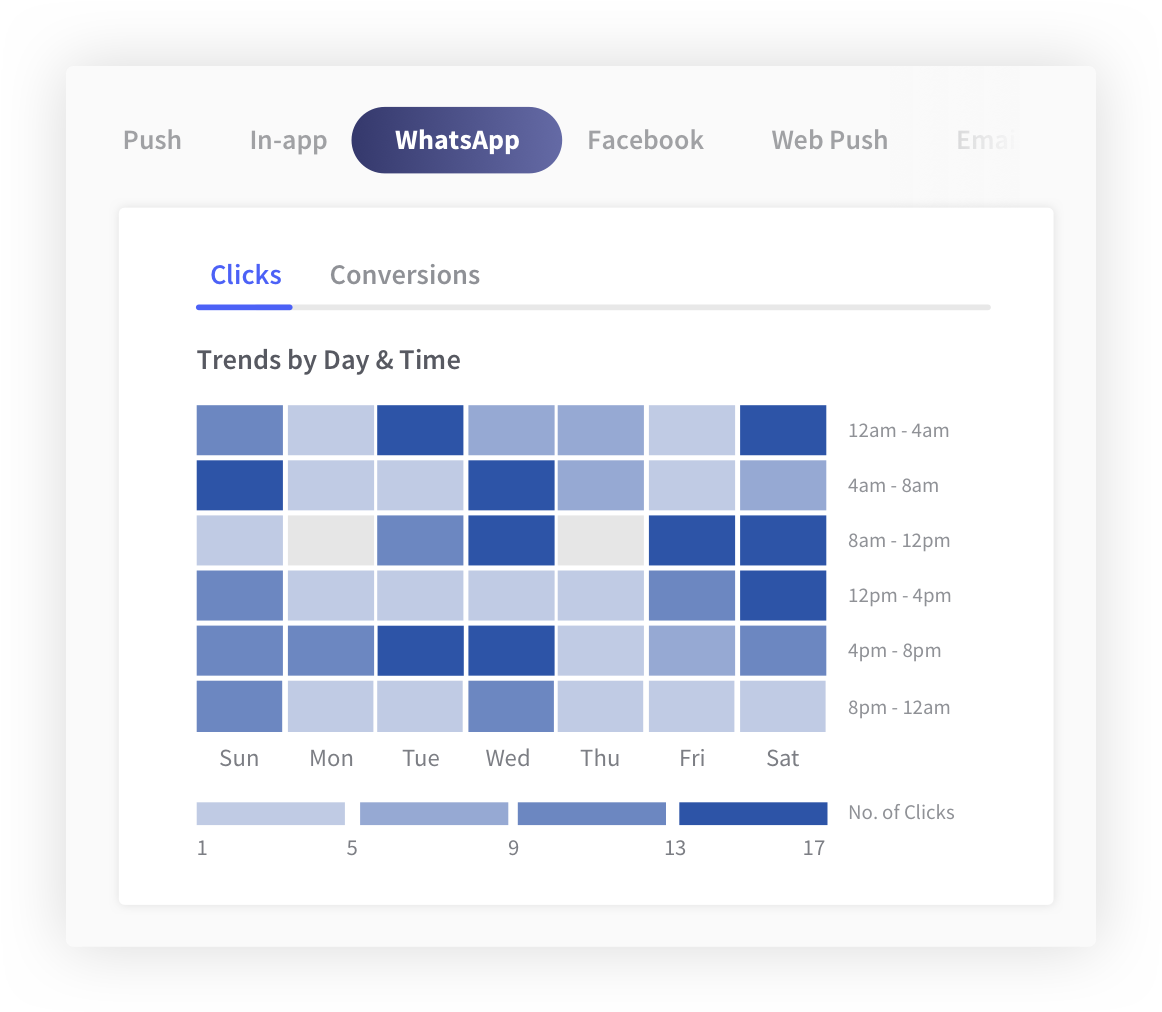Pick the Tue 4pm - 8pm heatmap cell

click(420, 650)
